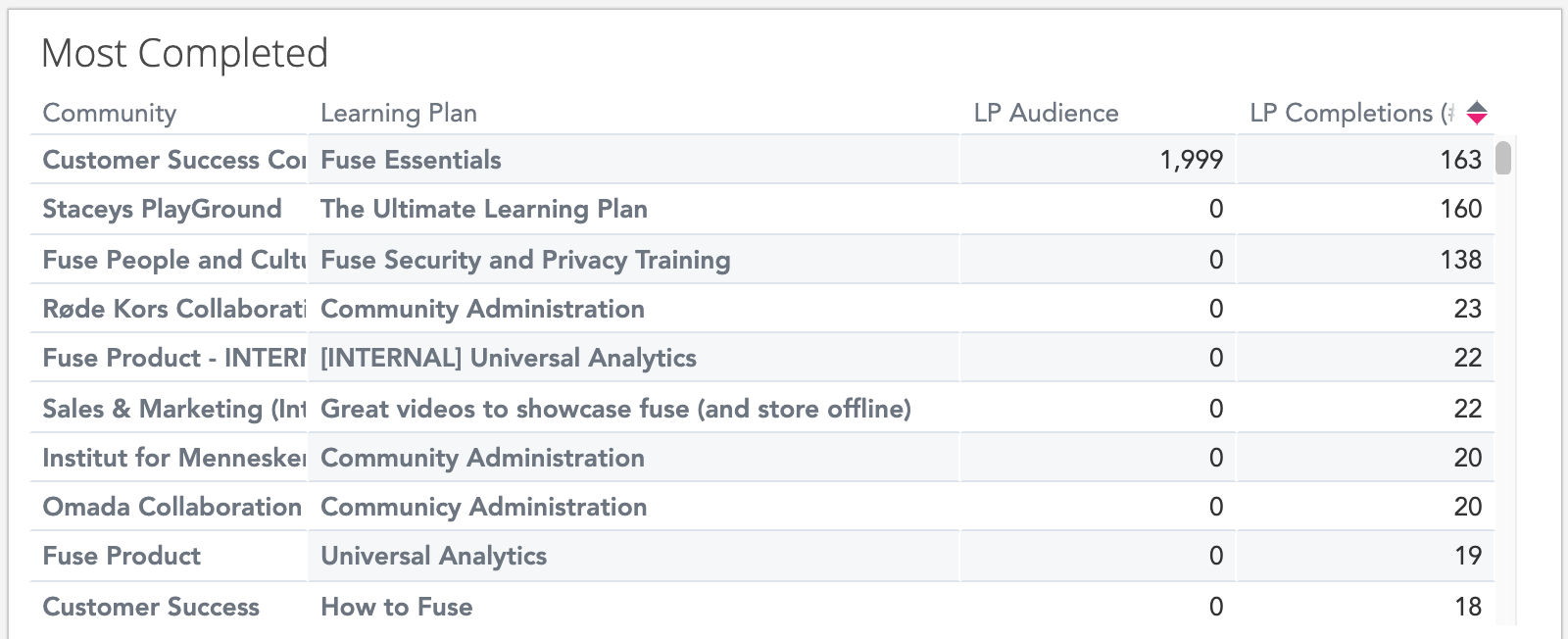
Task: Click the LP Audience column header
Action: 1046,114
